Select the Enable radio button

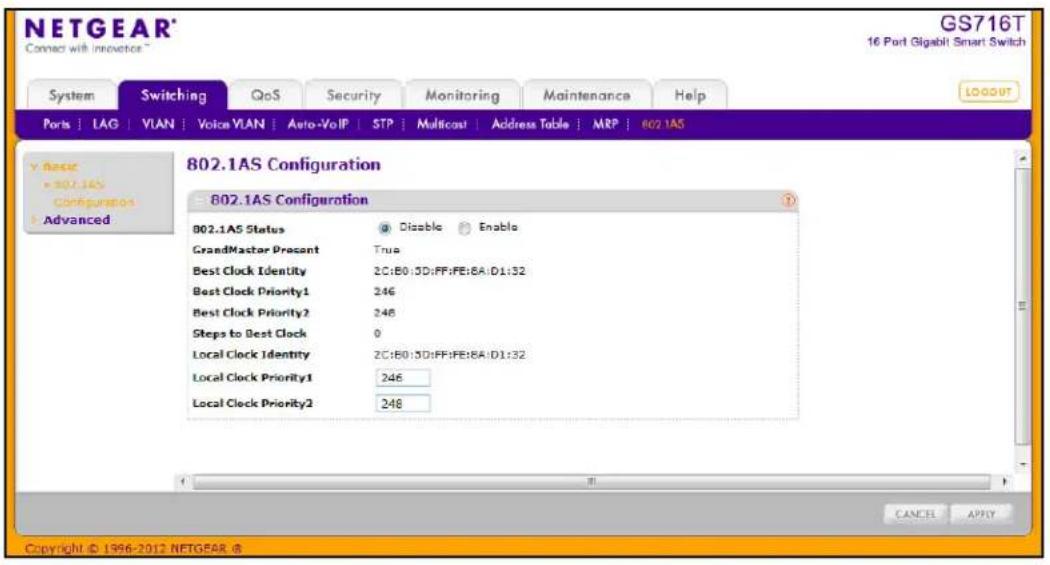pyautogui.click(x=464, y=228)
